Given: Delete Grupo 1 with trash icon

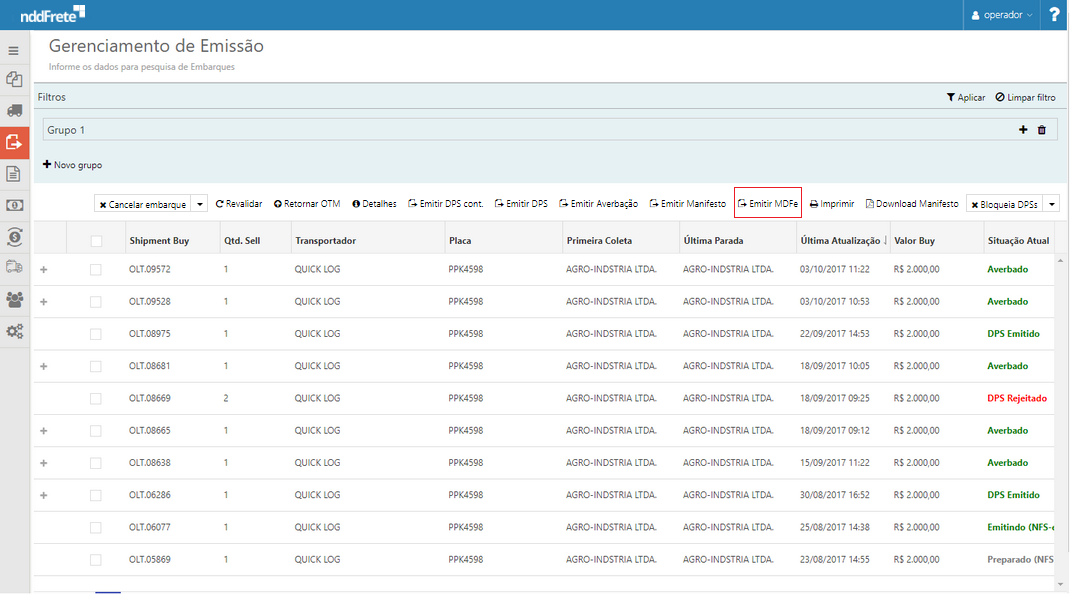Looking at the screenshot, I should 1041,130.
